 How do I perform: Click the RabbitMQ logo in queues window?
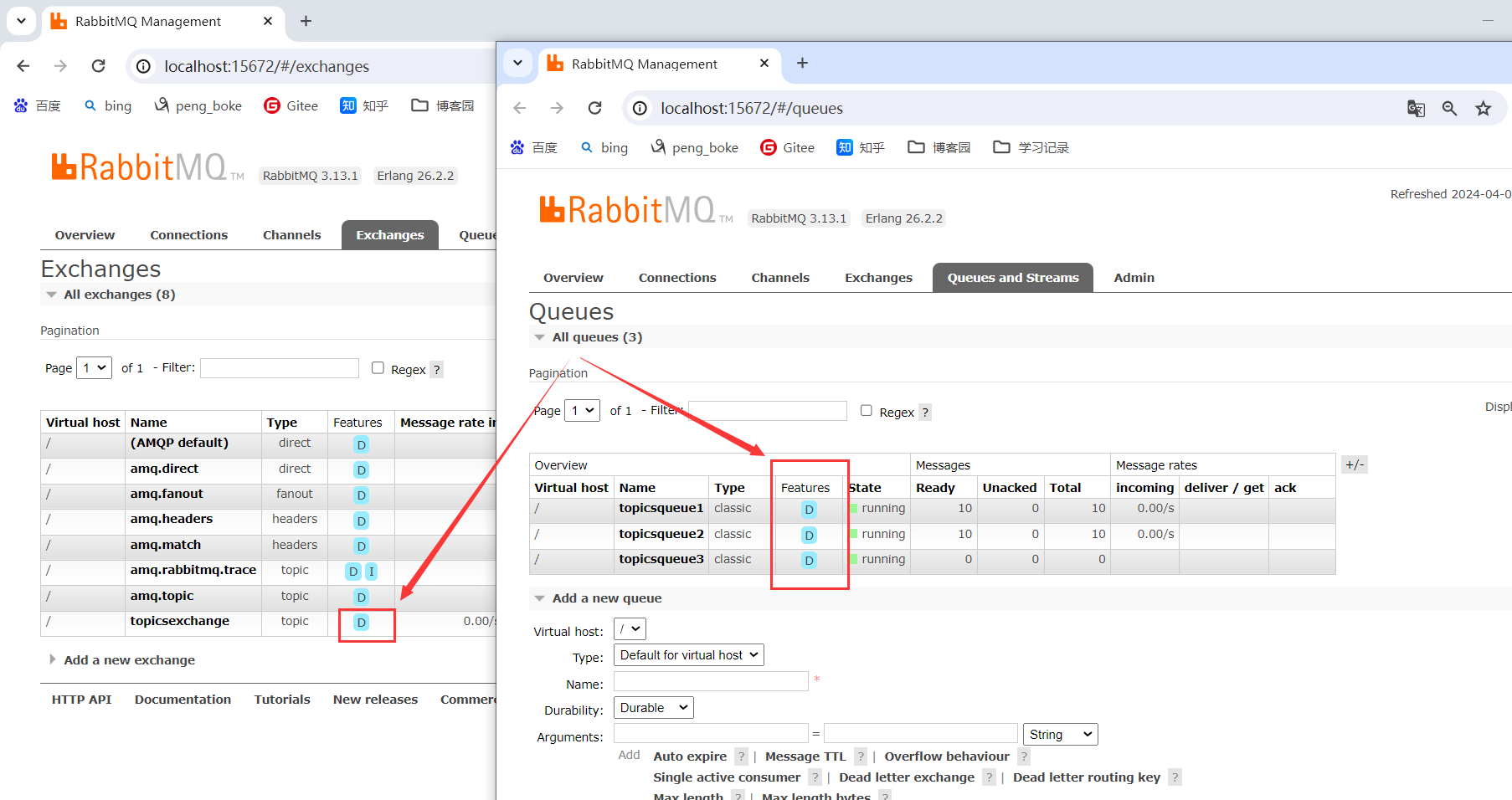click(635, 210)
